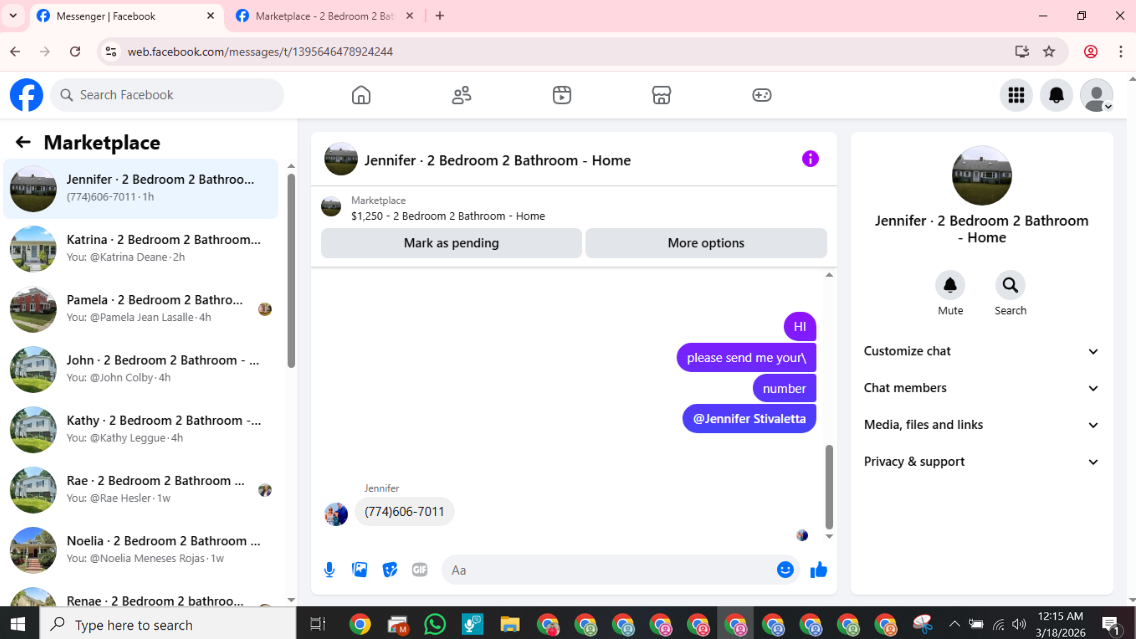Open Windows Start menu

(18, 624)
